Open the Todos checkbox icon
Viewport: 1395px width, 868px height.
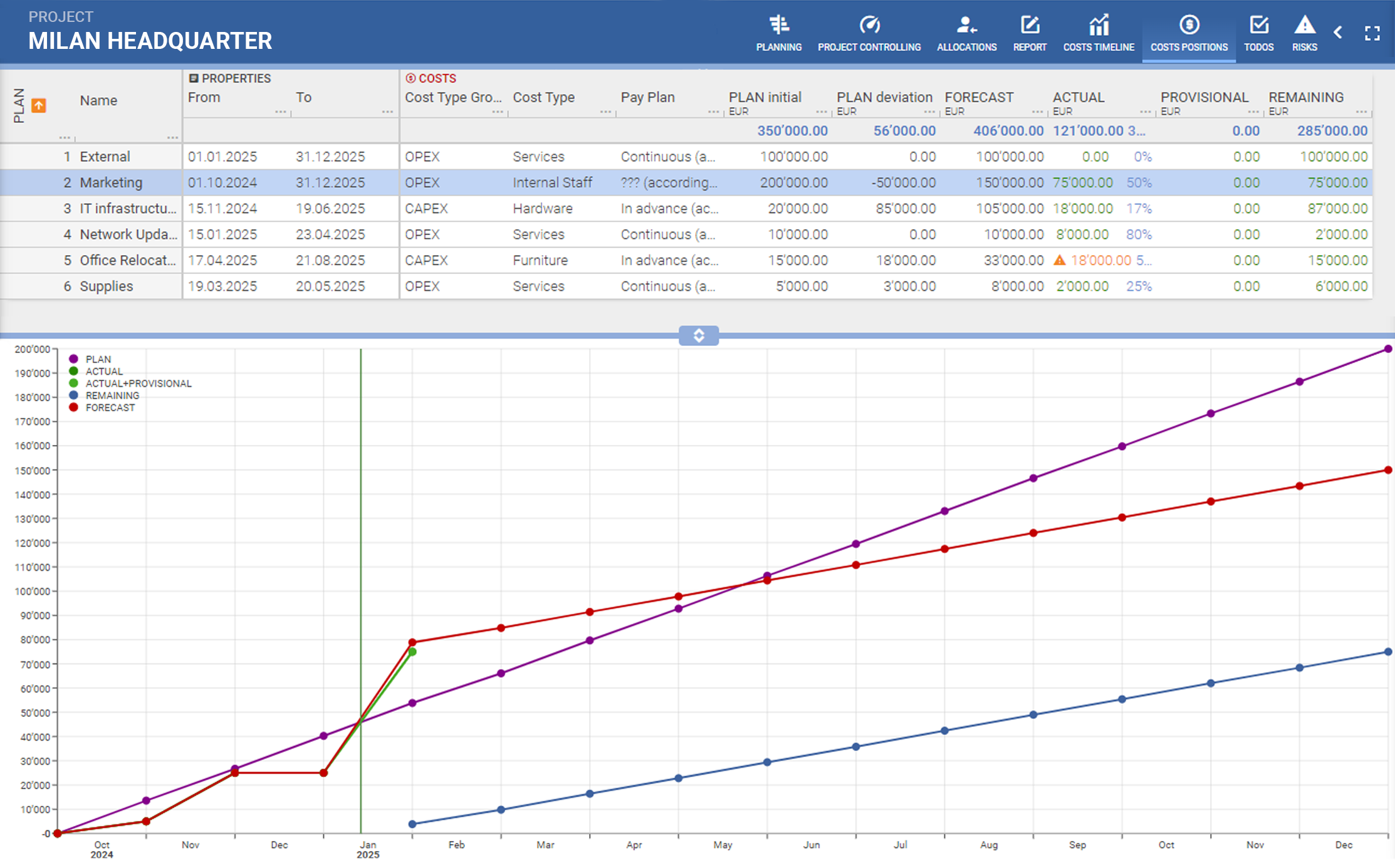[x=1258, y=25]
